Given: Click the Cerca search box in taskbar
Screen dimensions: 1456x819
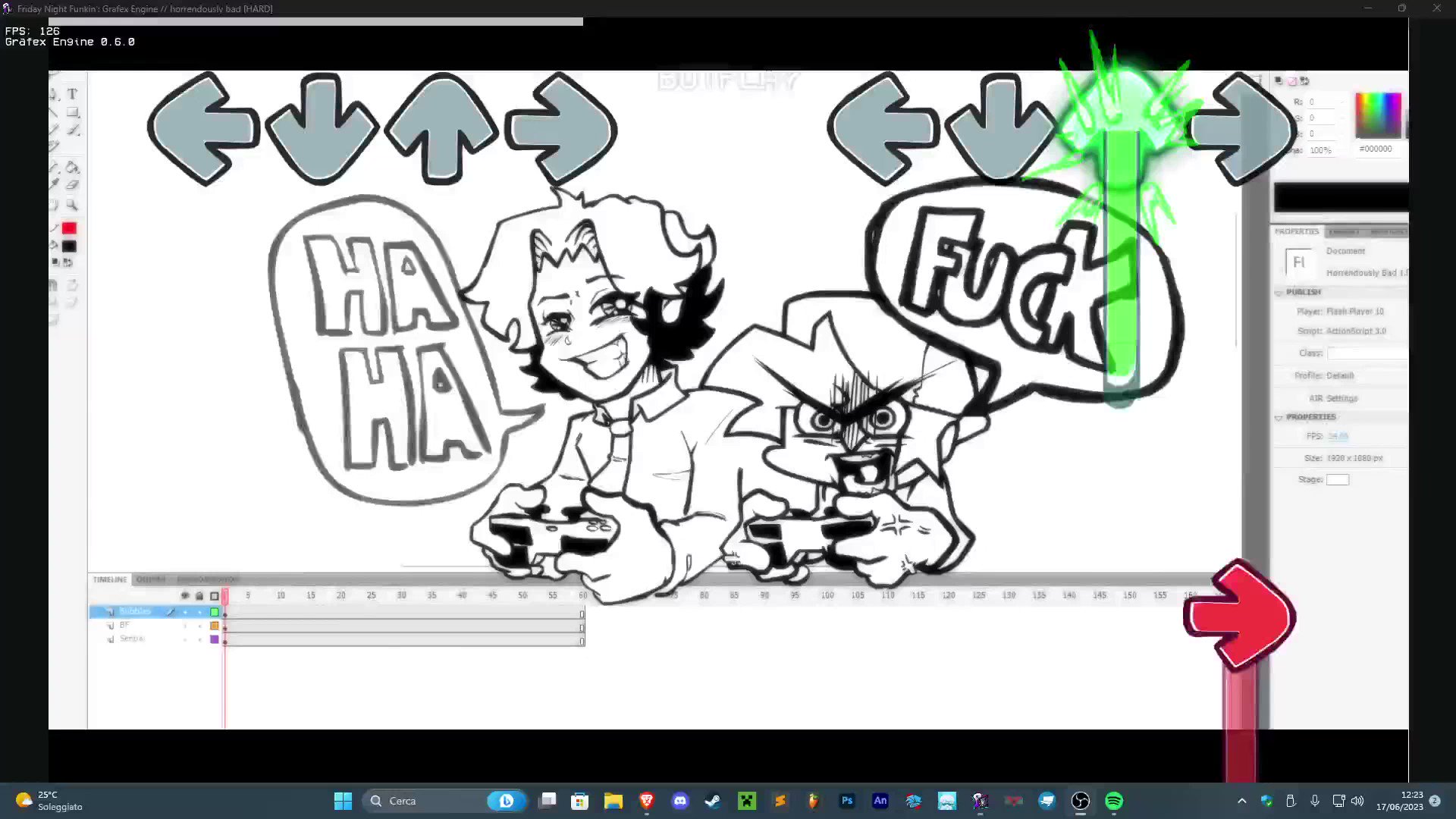Looking at the screenshot, I should tap(444, 801).
